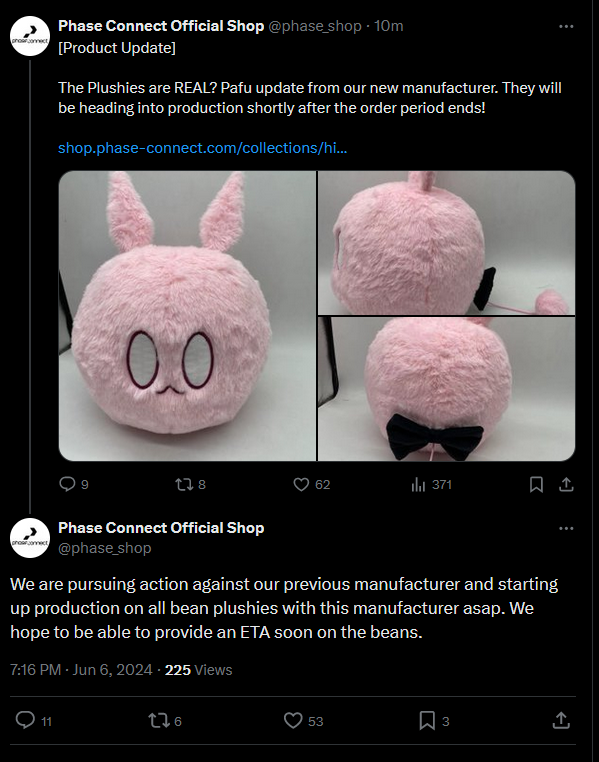Open the front-facing Pafu plushie photo

coord(187,316)
